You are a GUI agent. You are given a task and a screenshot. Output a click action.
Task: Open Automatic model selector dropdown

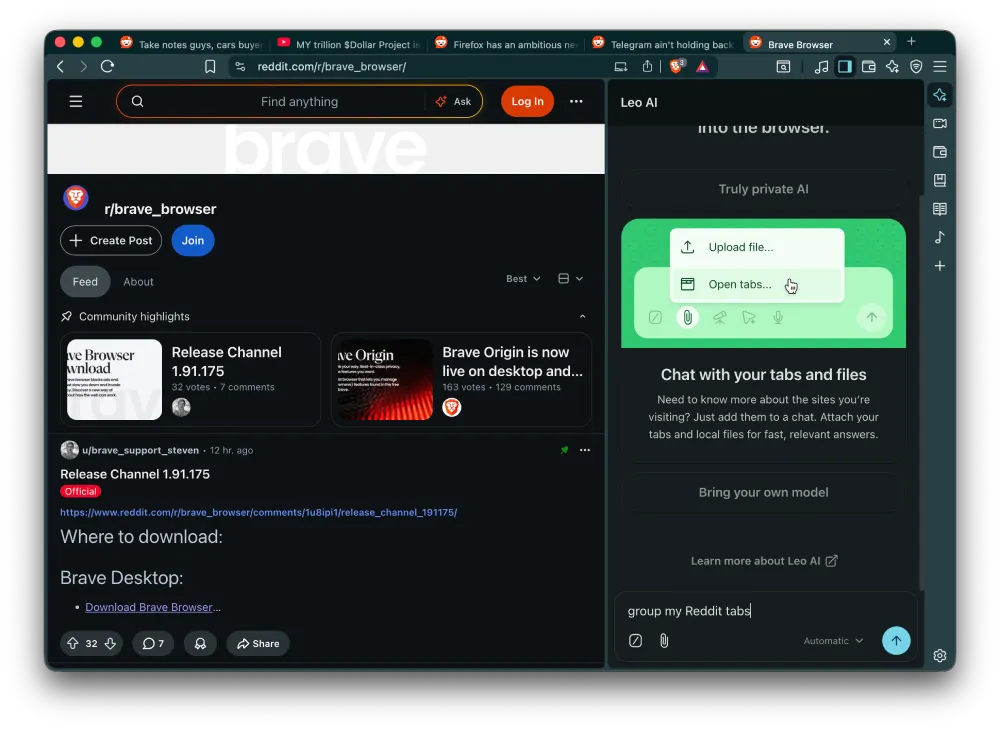coord(833,641)
